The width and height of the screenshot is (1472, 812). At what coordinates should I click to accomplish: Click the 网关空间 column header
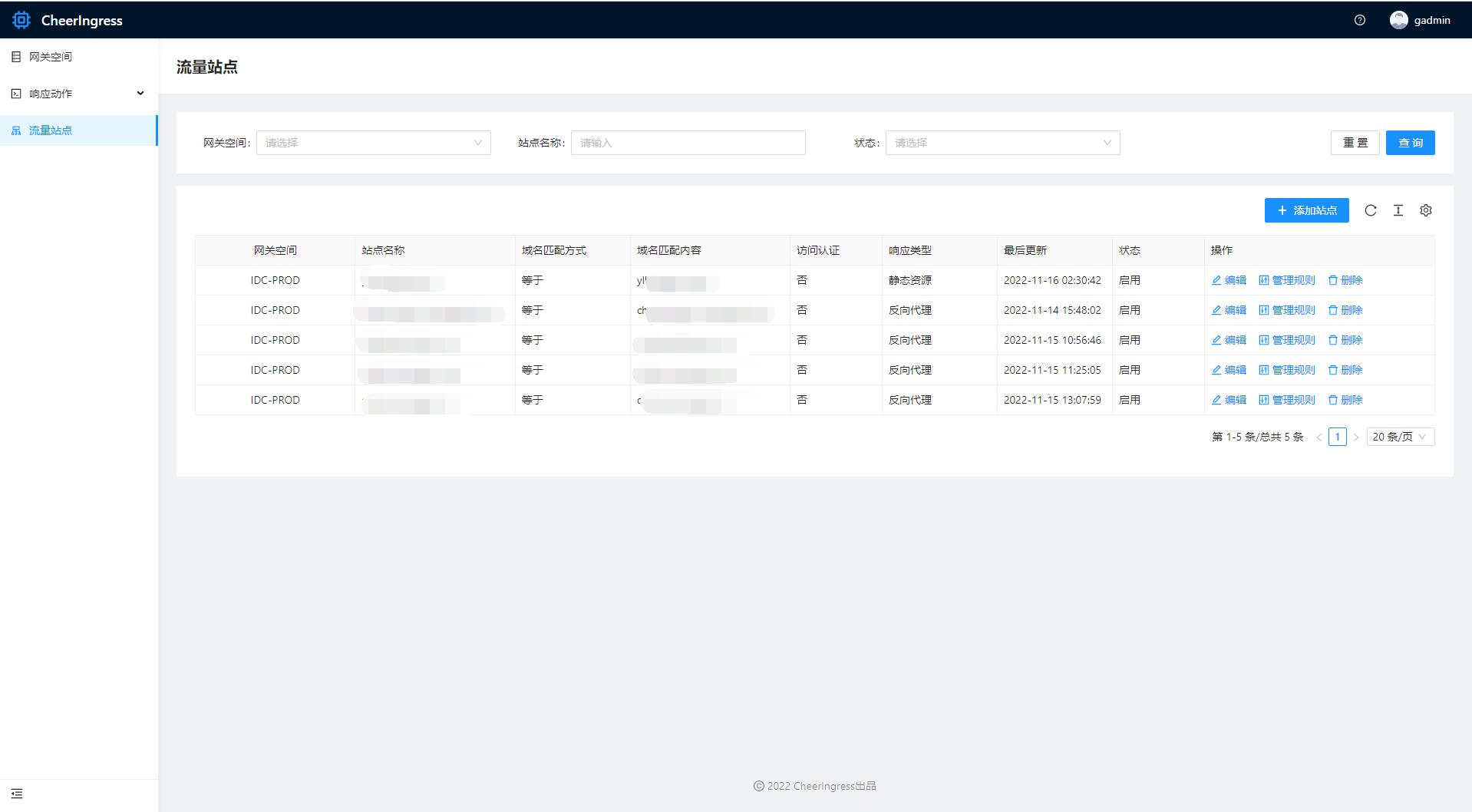pos(275,250)
